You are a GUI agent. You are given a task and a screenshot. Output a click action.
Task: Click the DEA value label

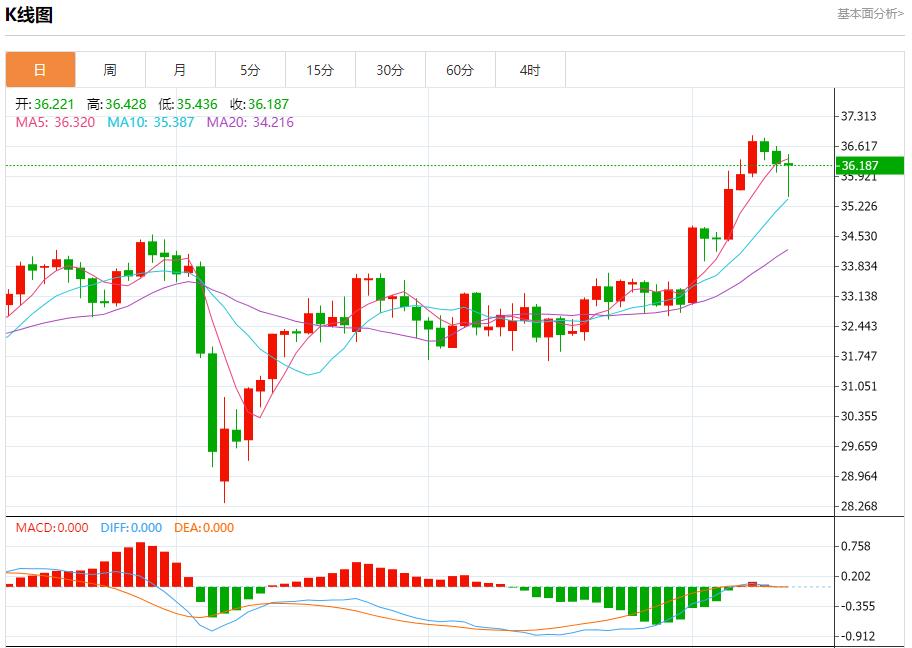point(204,528)
